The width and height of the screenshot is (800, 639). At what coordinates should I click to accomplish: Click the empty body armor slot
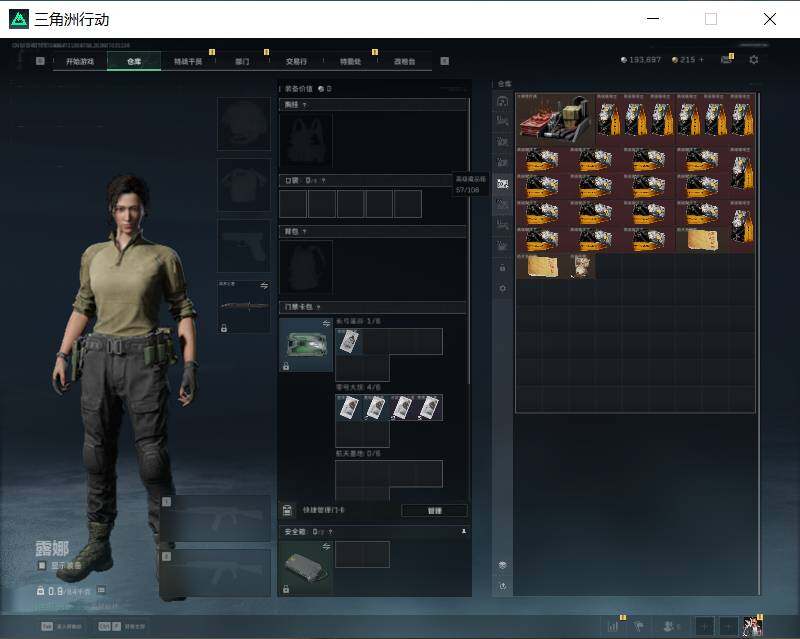point(244,185)
